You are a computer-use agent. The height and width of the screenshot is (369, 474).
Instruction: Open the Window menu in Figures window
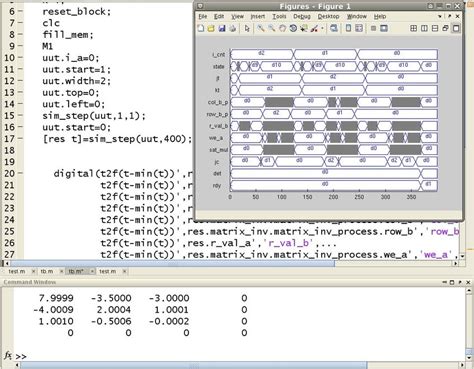pos(357,16)
